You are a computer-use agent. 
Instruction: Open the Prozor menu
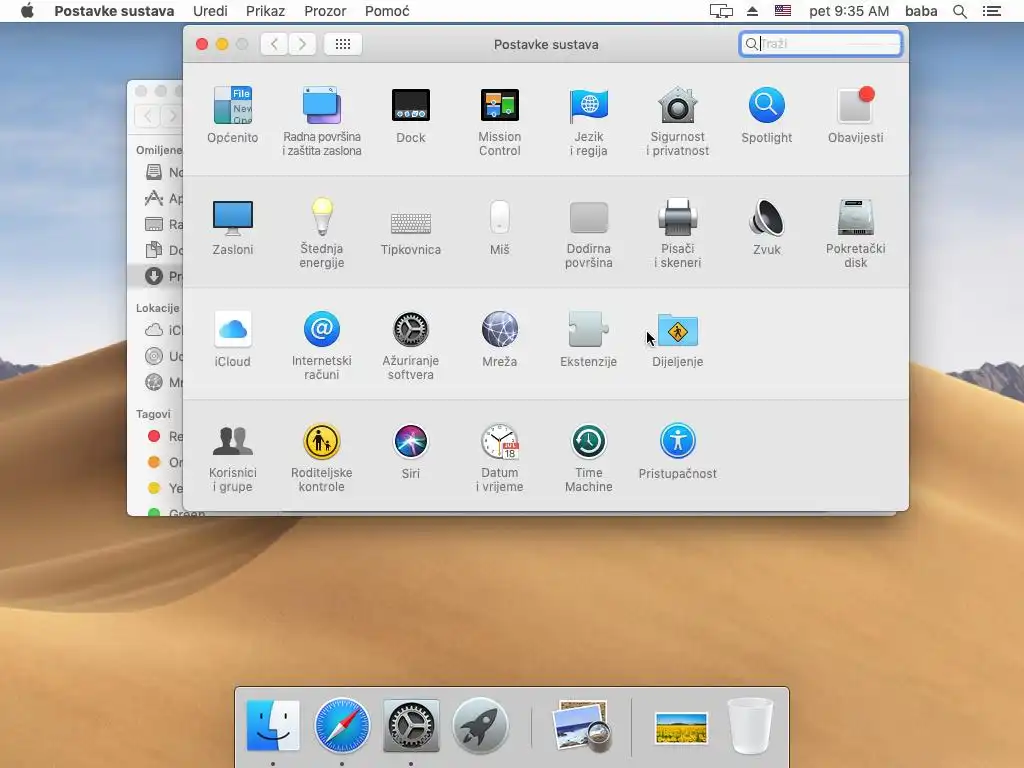click(325, 11)
